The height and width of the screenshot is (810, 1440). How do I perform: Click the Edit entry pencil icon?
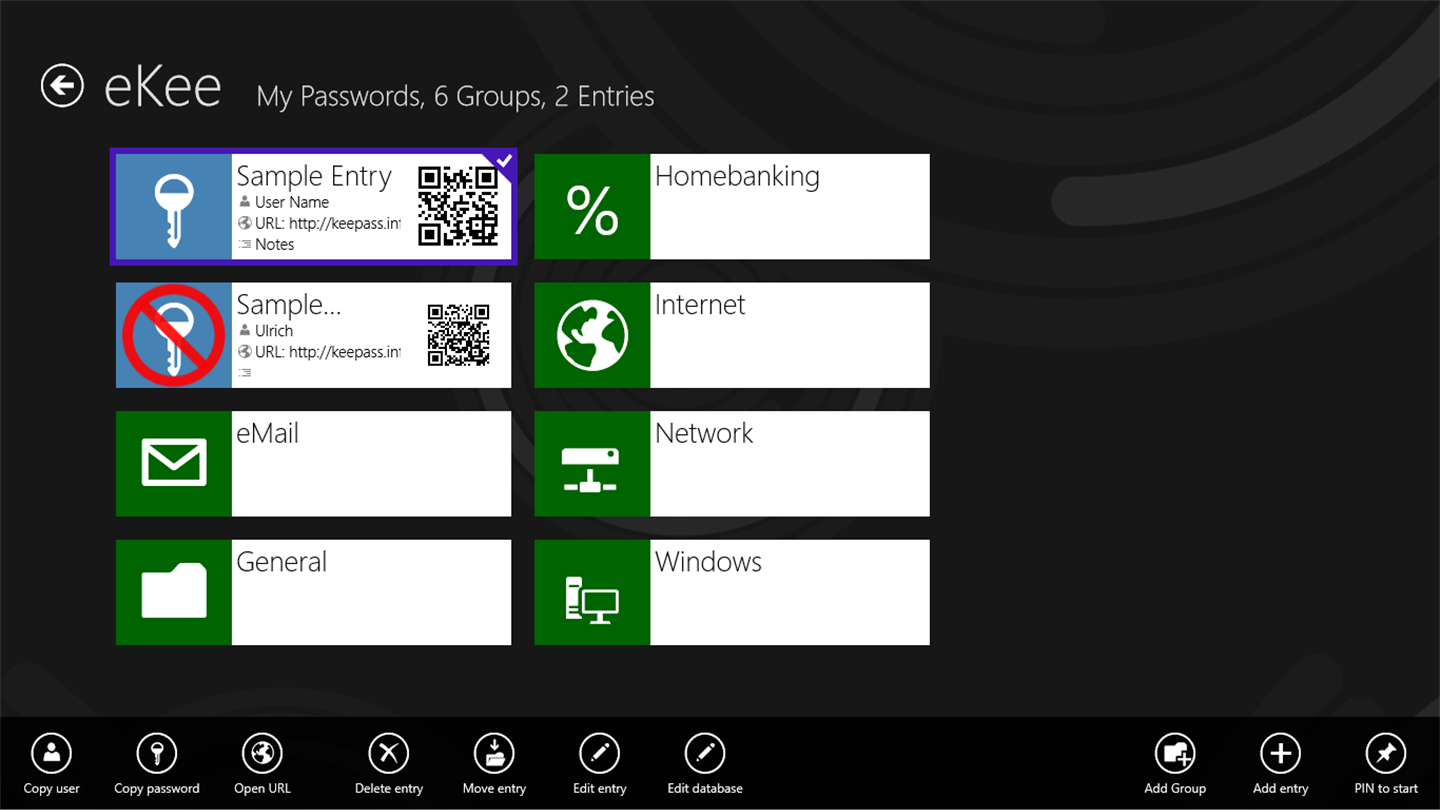600,753
